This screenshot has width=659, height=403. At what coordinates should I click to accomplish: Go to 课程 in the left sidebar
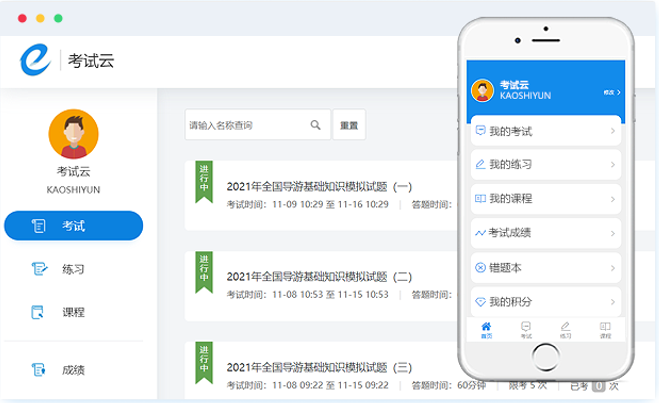[73, 312]
